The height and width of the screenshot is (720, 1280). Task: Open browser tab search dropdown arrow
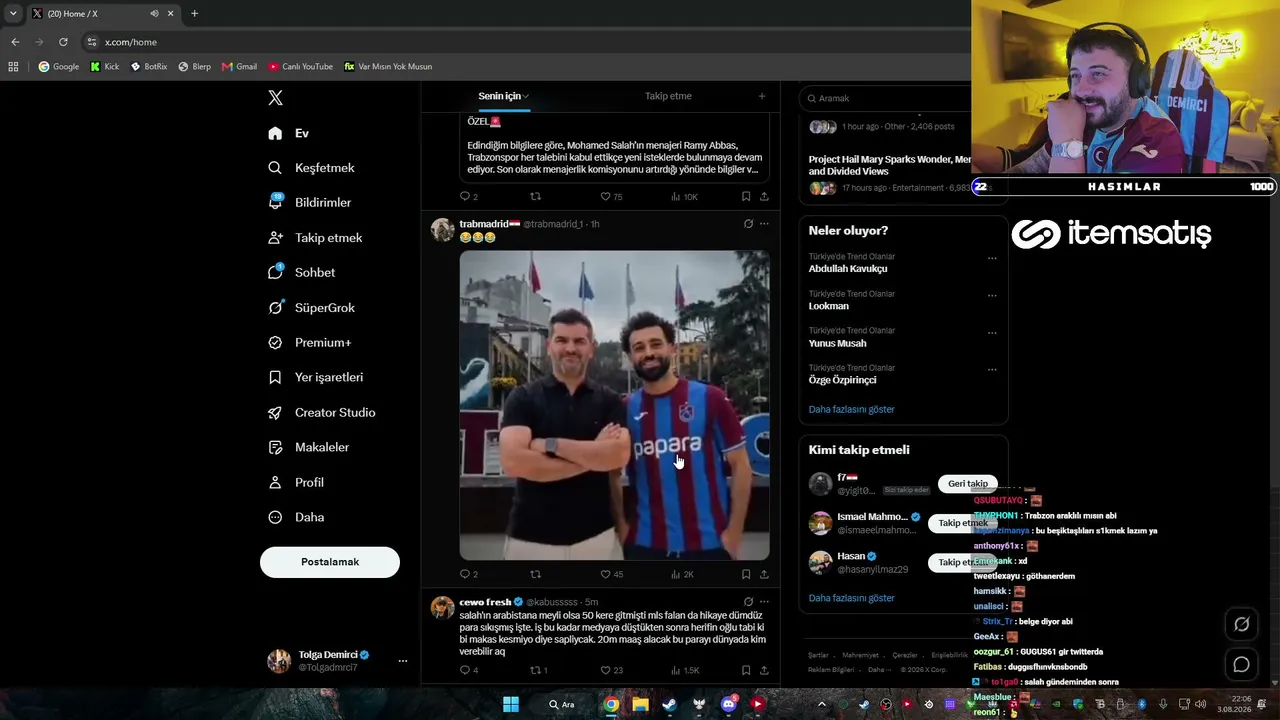pyautogui.click(x=13, y=14)
